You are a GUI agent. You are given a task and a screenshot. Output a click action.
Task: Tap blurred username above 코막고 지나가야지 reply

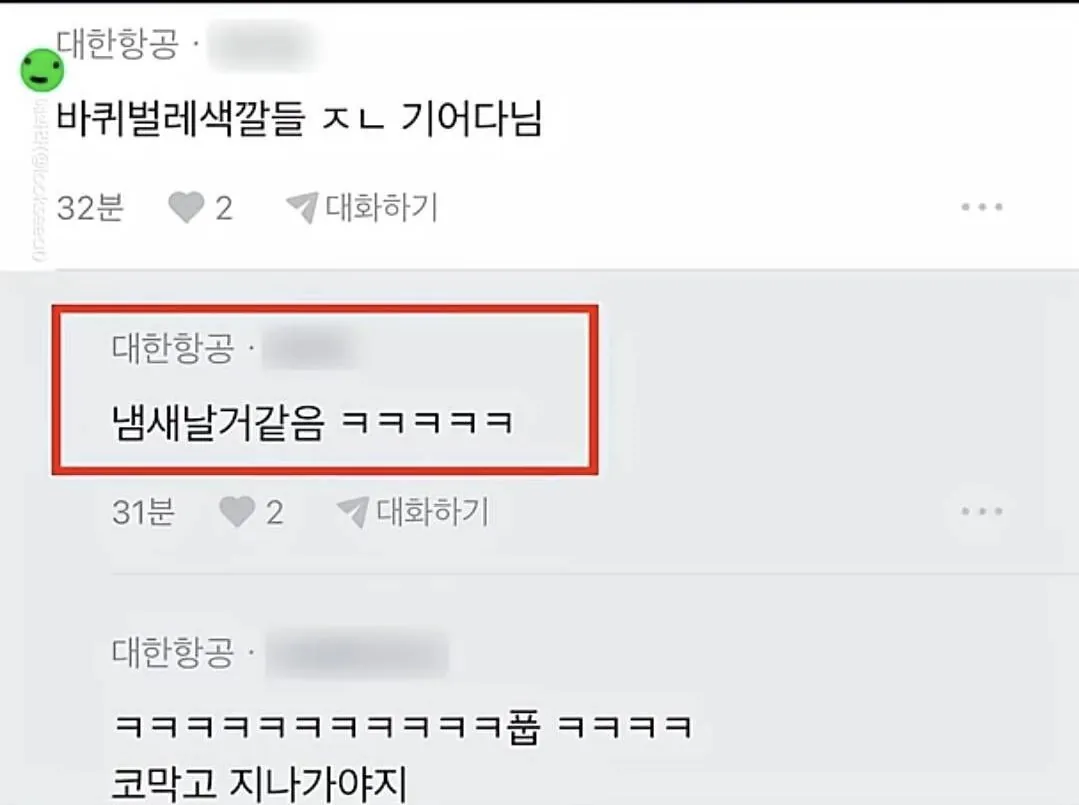358,653
